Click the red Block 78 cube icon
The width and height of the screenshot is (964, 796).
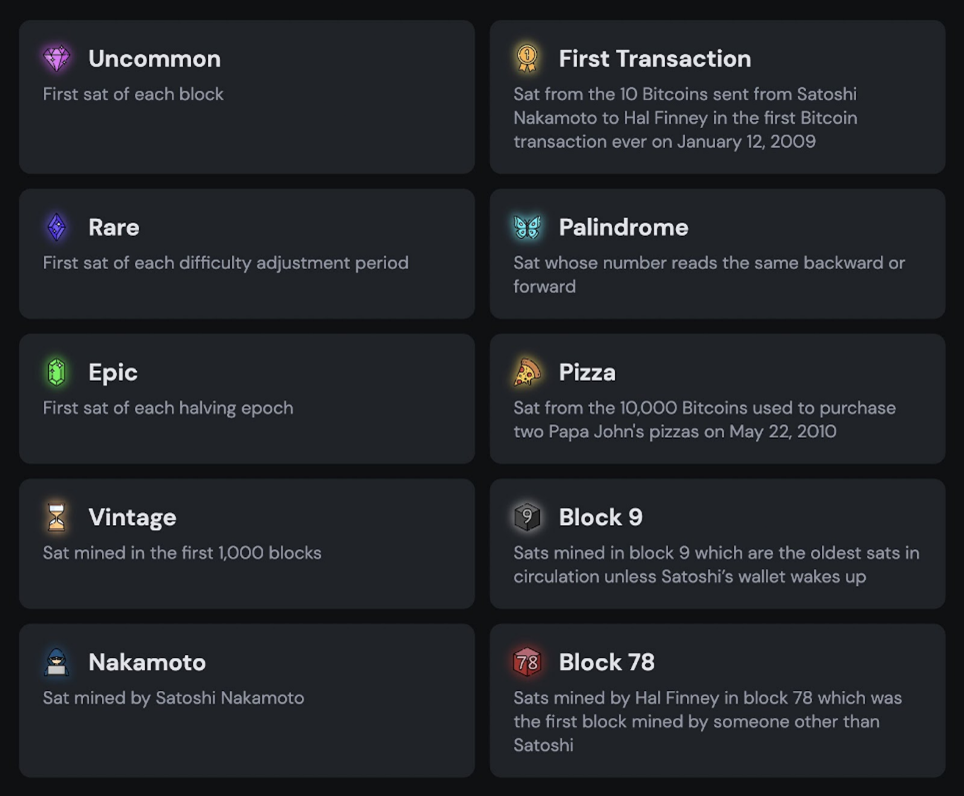coord(527,662)
